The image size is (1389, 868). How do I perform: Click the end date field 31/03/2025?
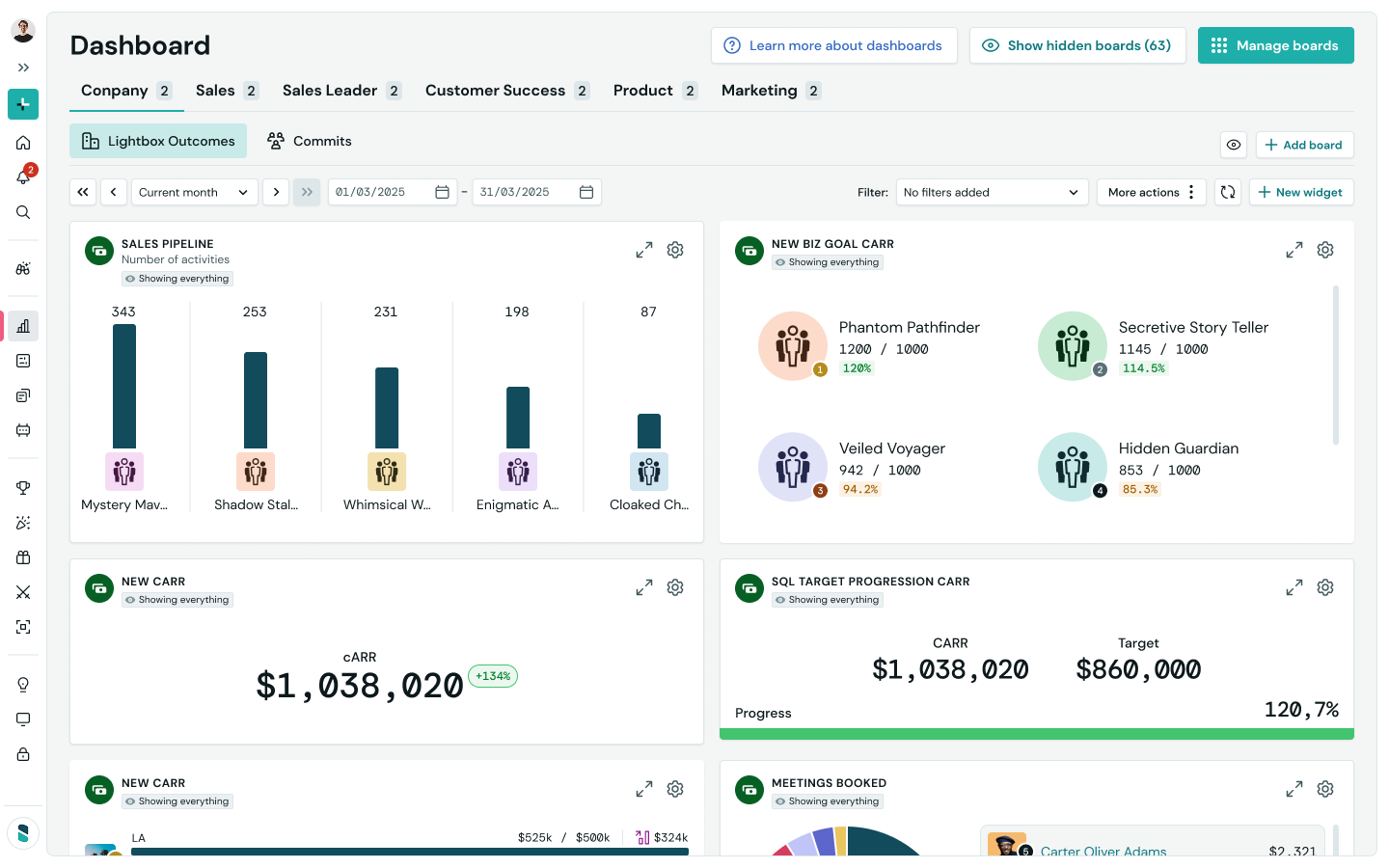[x=536, y=192]
